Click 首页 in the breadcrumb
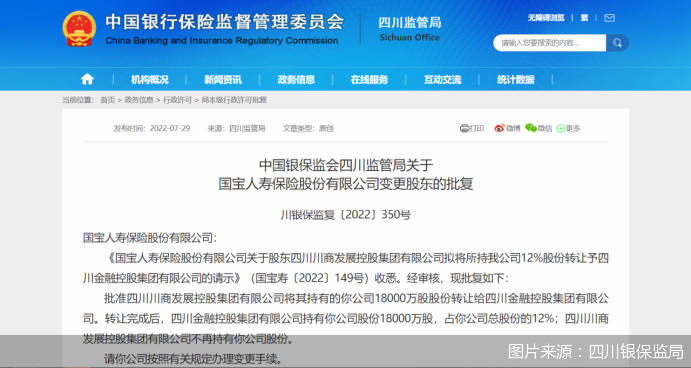This screenshot has width=691, height=368. tap(108, 100)
